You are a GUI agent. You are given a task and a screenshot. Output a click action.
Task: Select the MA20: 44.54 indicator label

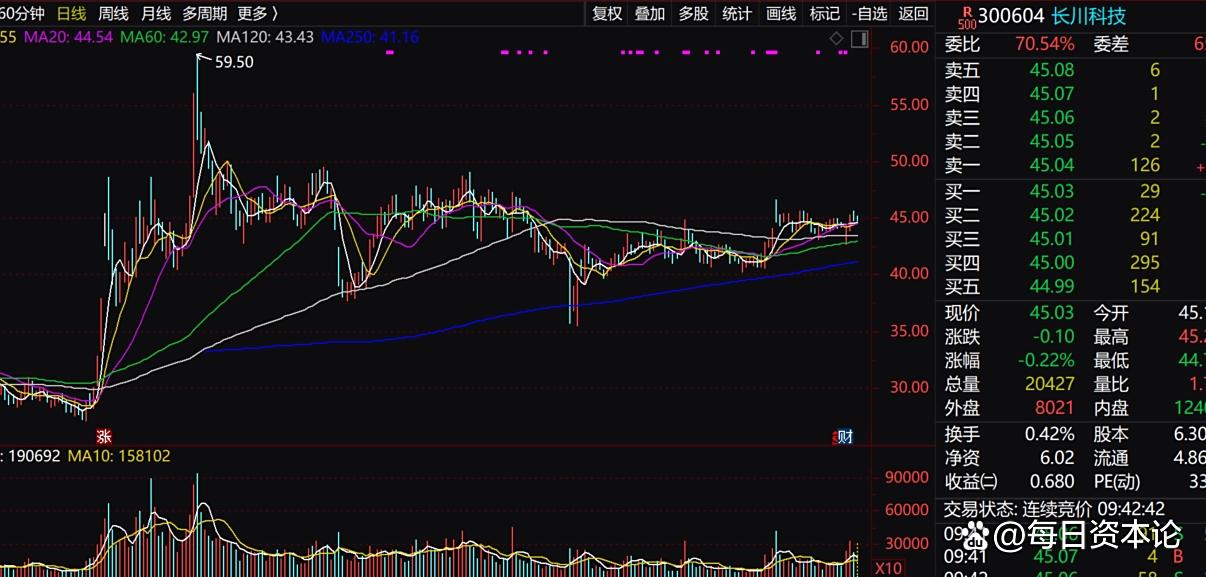[x=68, y=37]
